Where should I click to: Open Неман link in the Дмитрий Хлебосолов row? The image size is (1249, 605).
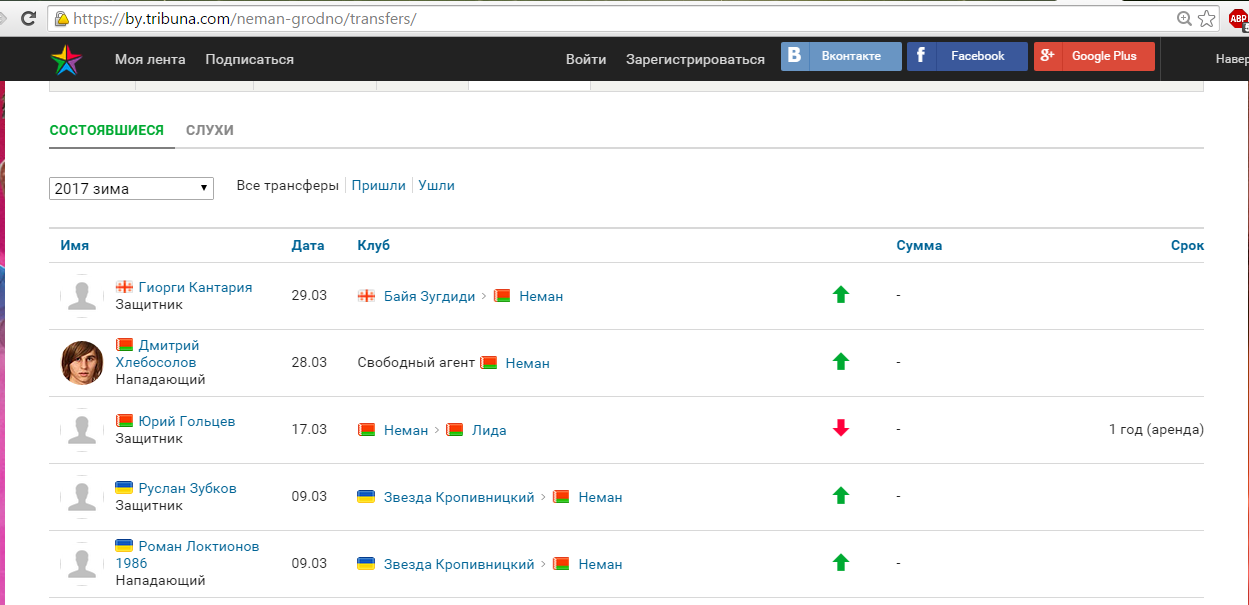(x=528, y=363)
